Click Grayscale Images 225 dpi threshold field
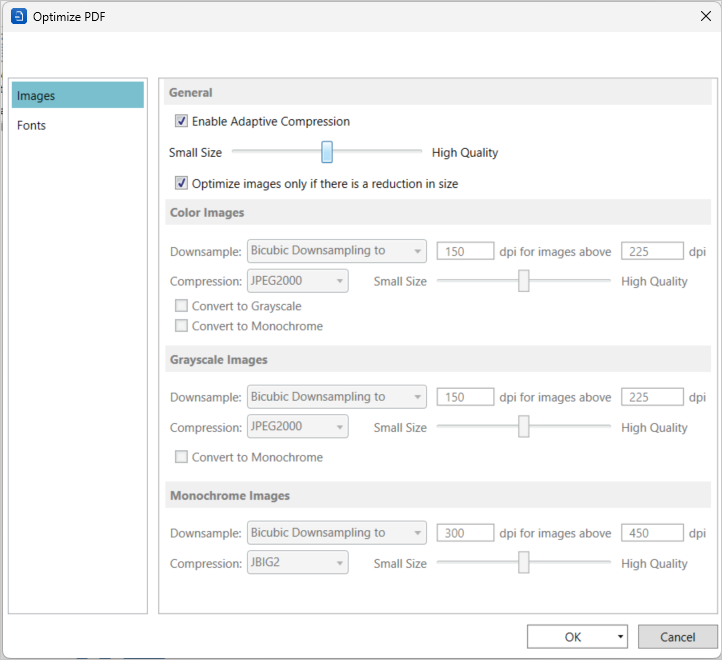 (652, 397)
